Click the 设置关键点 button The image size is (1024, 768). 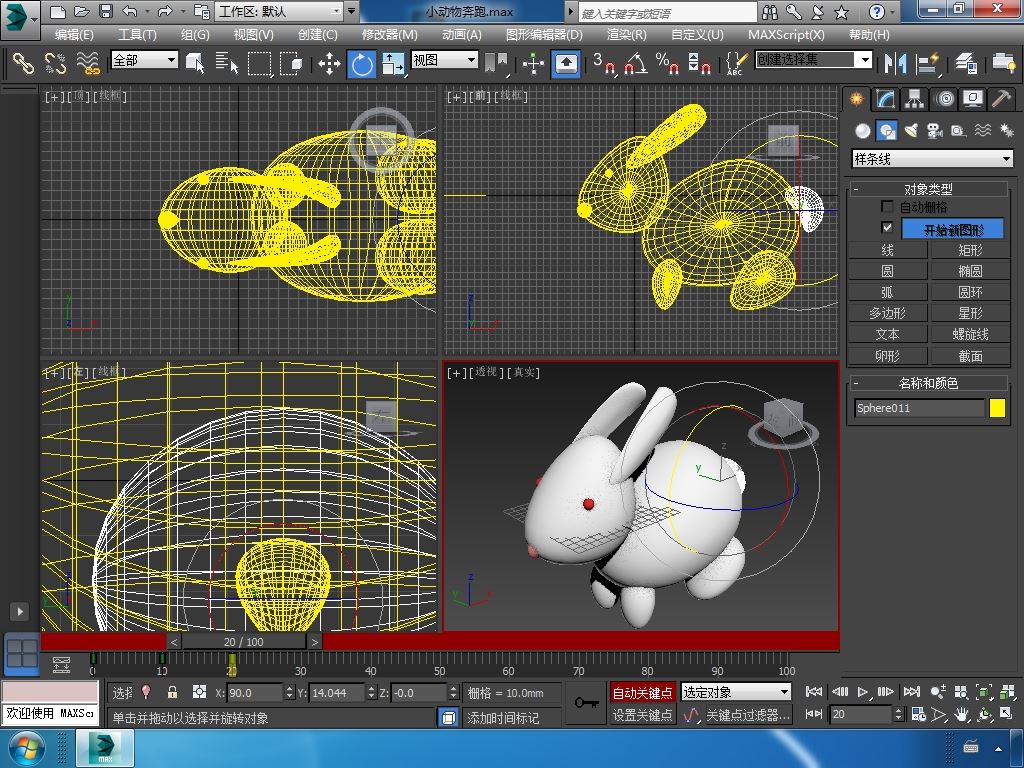[643, 715]
